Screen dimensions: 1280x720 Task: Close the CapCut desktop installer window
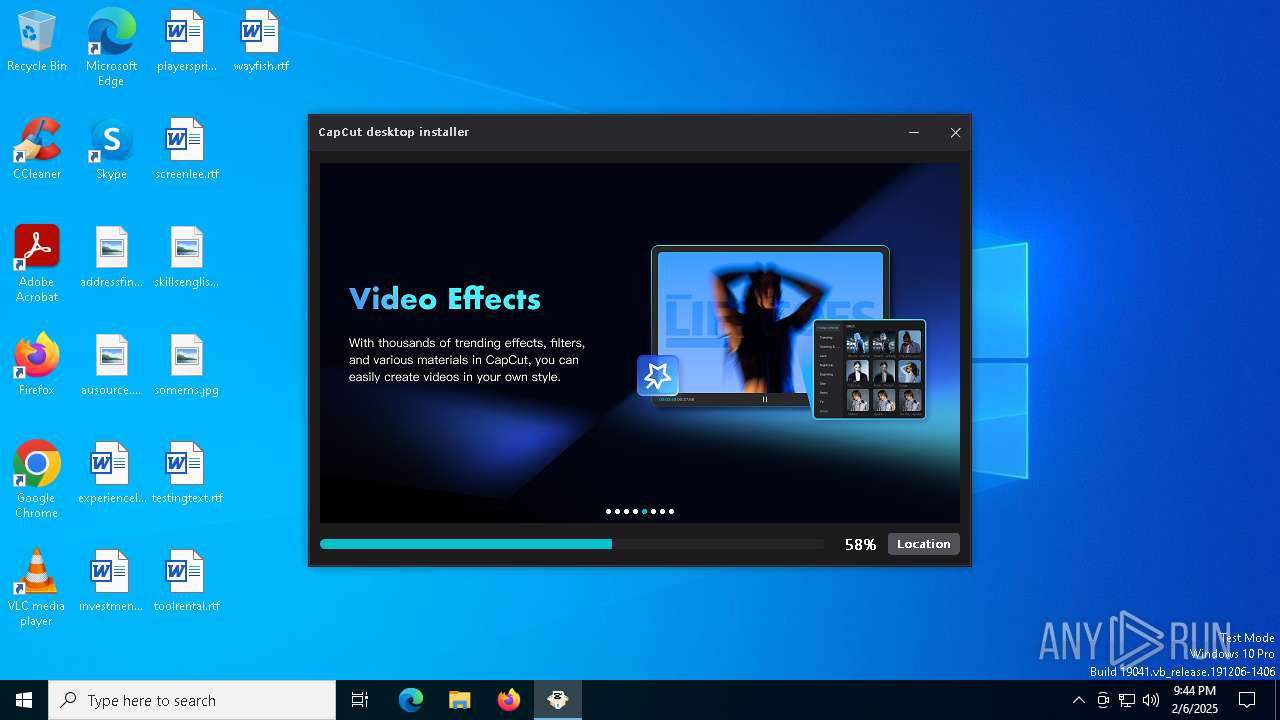(x=955, y=132)
